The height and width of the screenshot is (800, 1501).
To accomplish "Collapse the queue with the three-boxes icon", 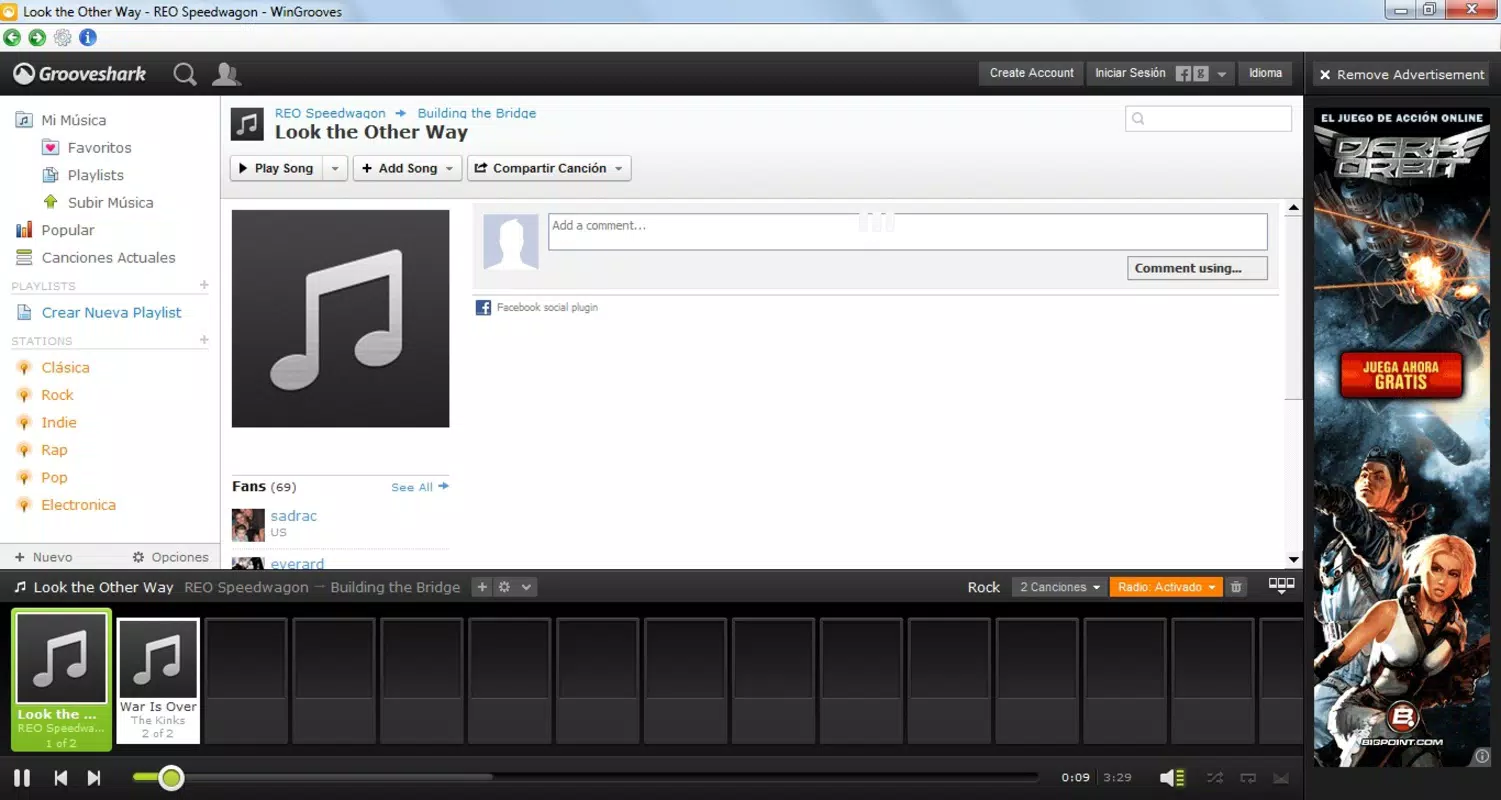I will (x=1281, y=586).
